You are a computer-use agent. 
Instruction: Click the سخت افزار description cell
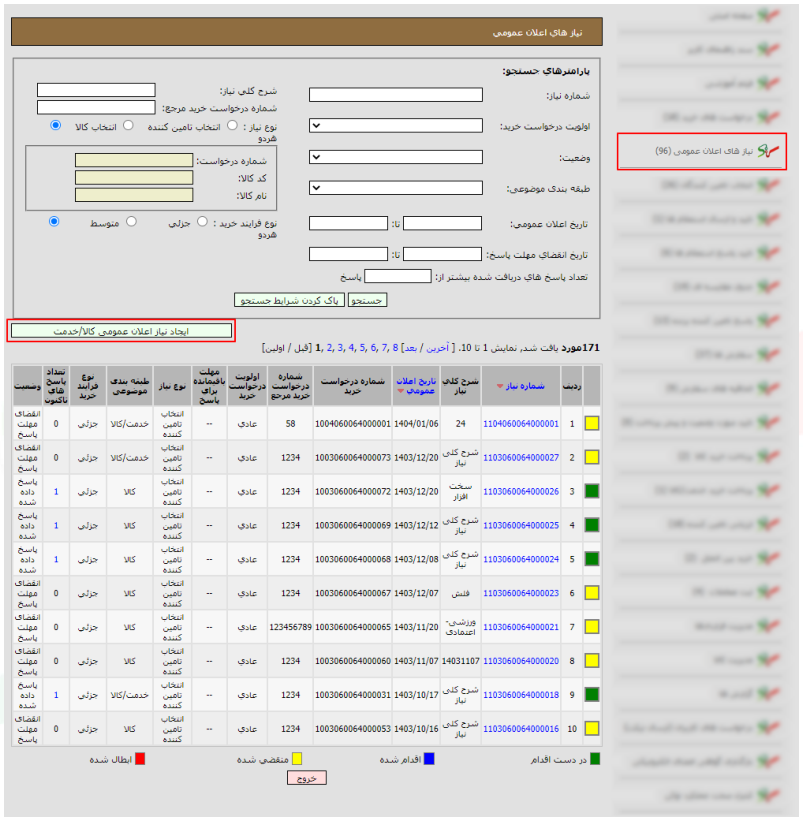click(x=461, y=492)
